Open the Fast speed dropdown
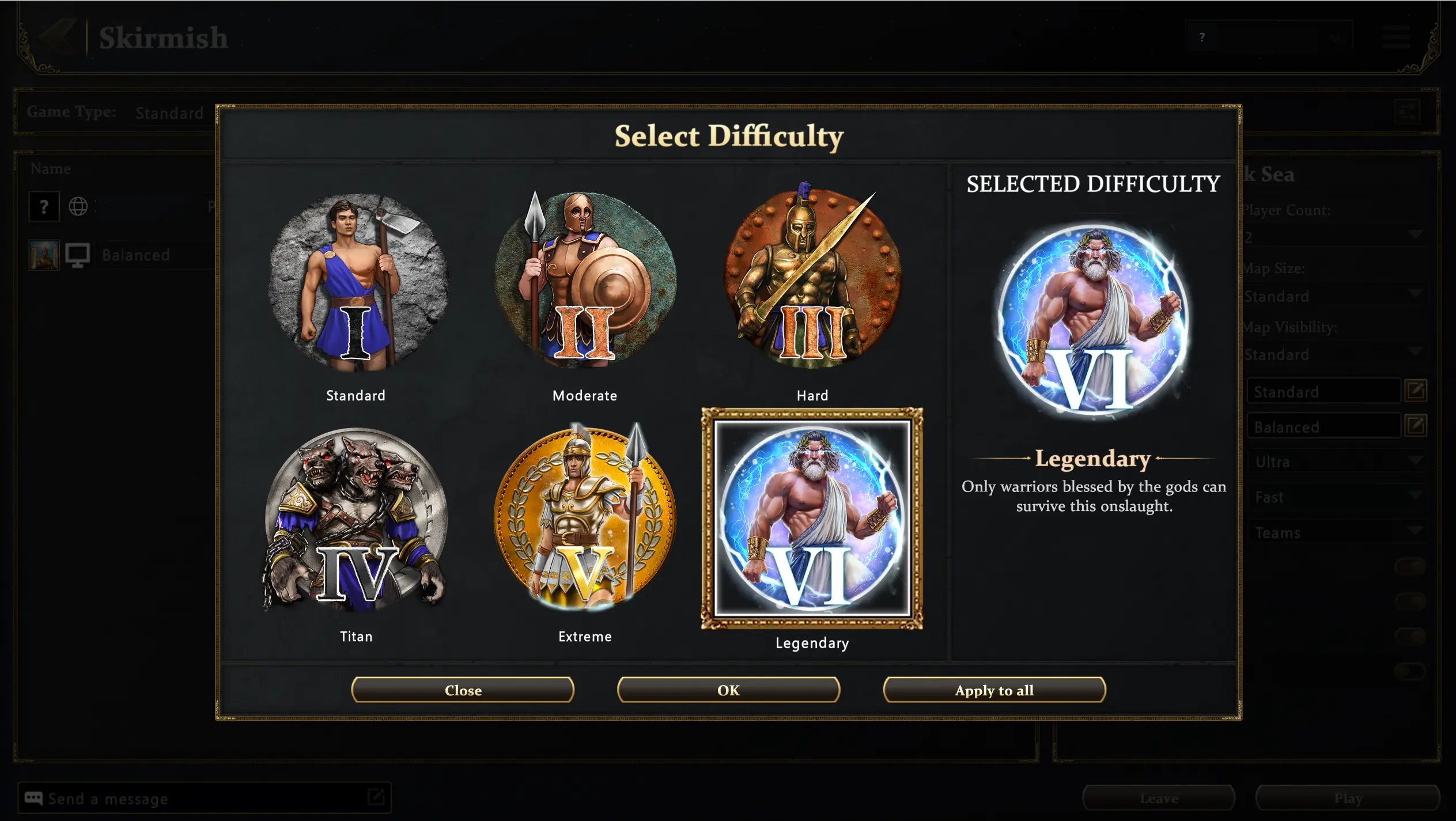 coord(1337,497)
